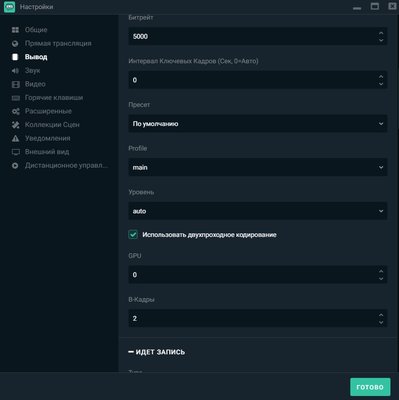This screenshot has width=399, height=400.
Task: Open Внешний вид settings
Action: point(47,152)
